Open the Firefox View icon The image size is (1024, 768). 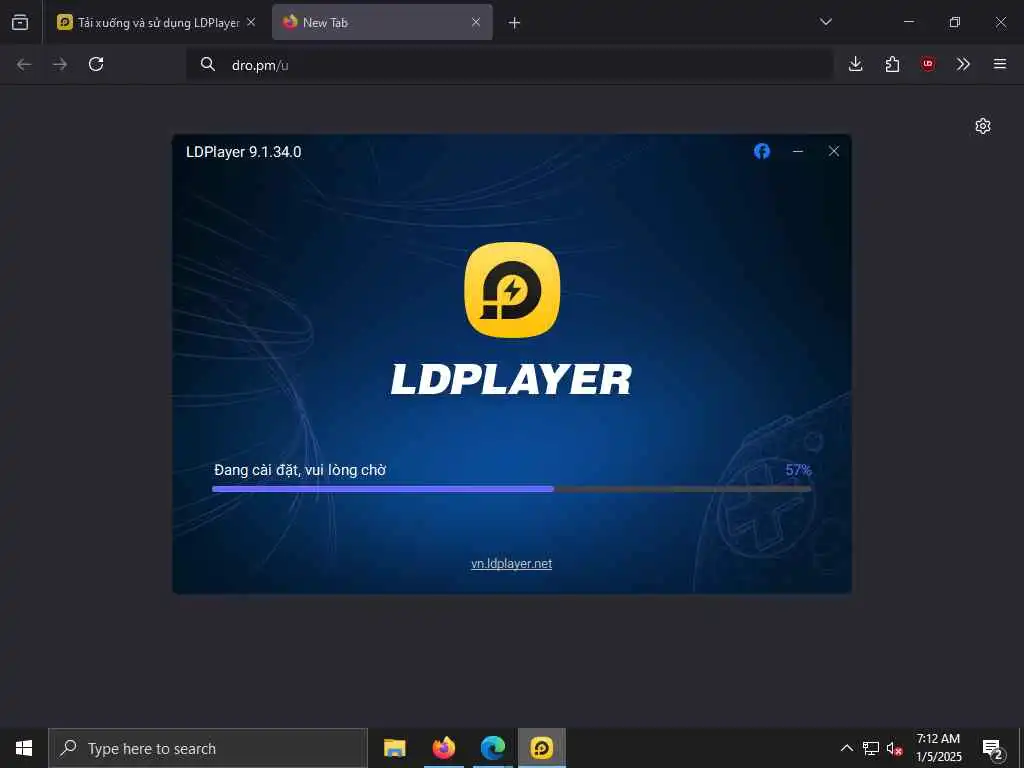20,22
